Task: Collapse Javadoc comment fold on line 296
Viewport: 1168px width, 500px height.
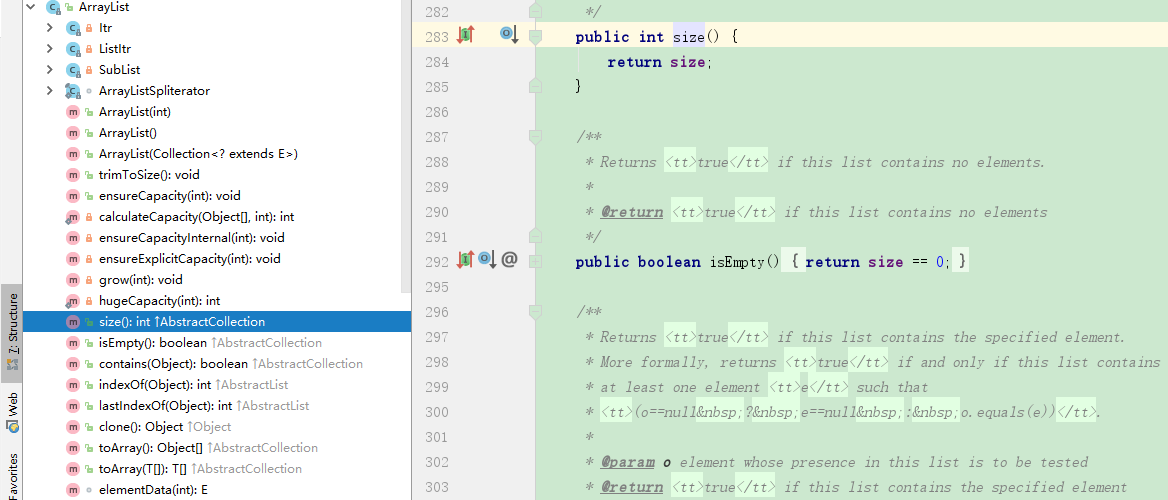Action: click(x=535, y=311)
